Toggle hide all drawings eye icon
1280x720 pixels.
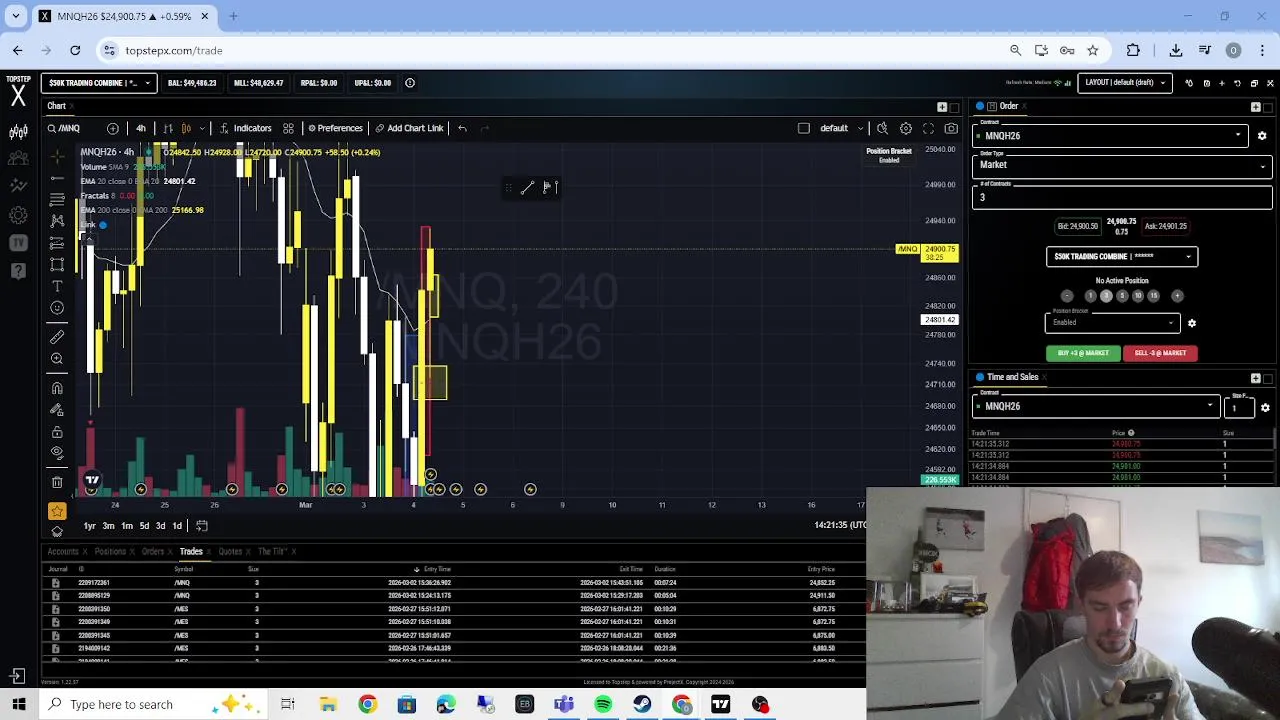pos(57,452)
